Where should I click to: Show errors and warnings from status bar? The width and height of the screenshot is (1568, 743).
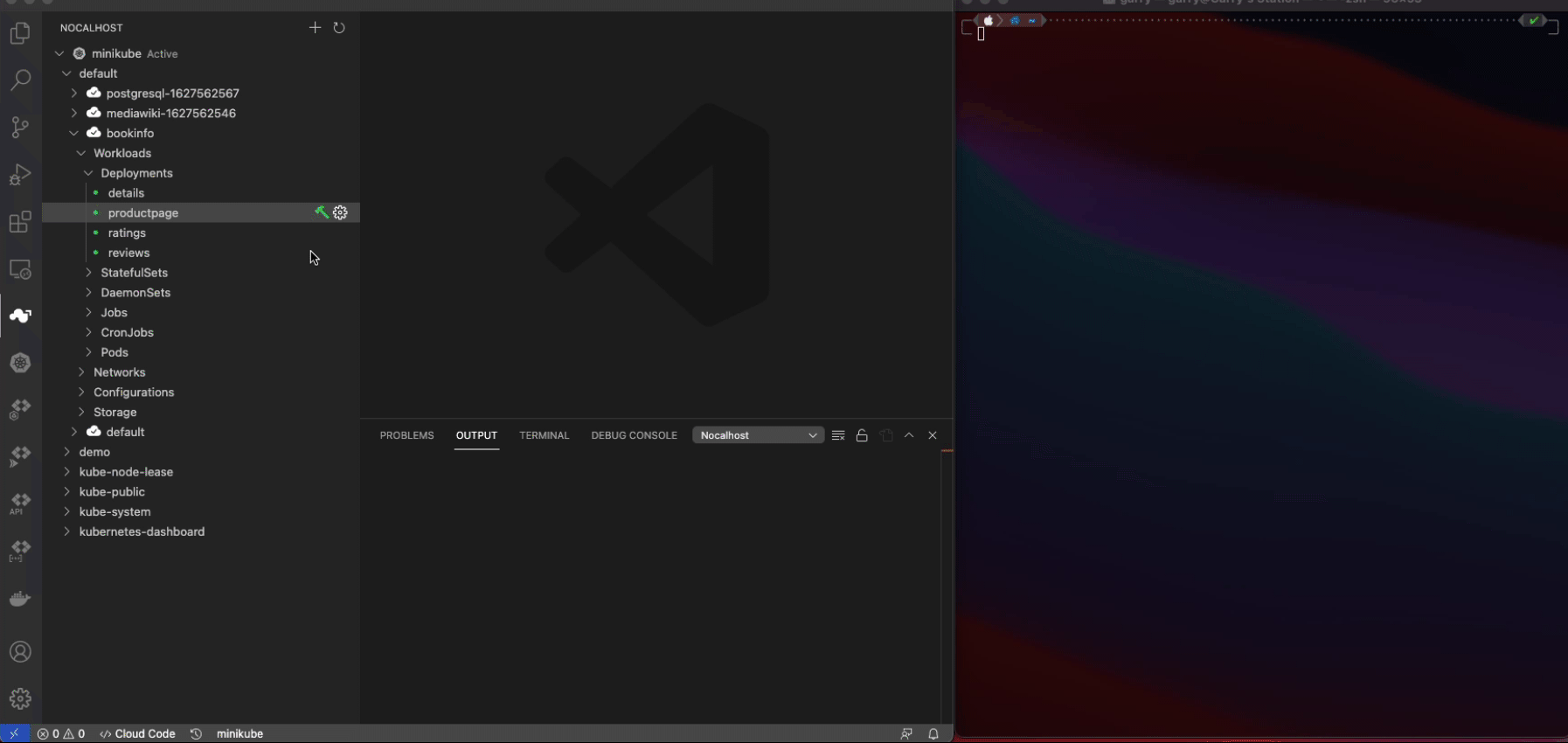61,733
